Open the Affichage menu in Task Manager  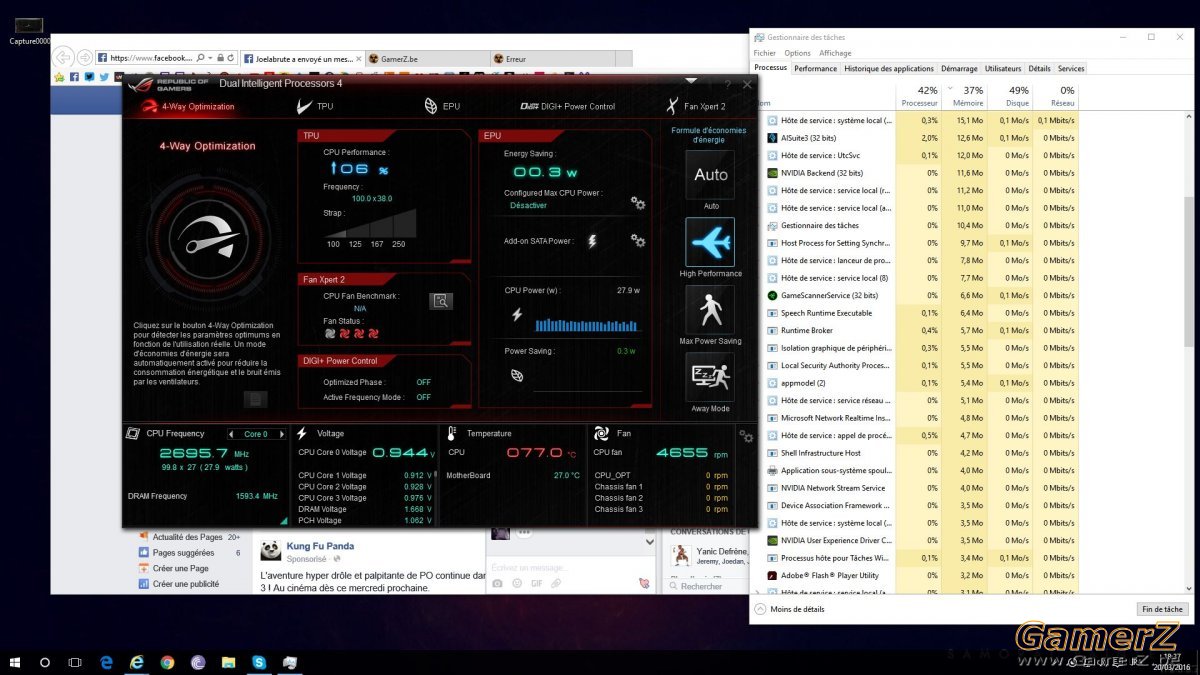(835, 53)
